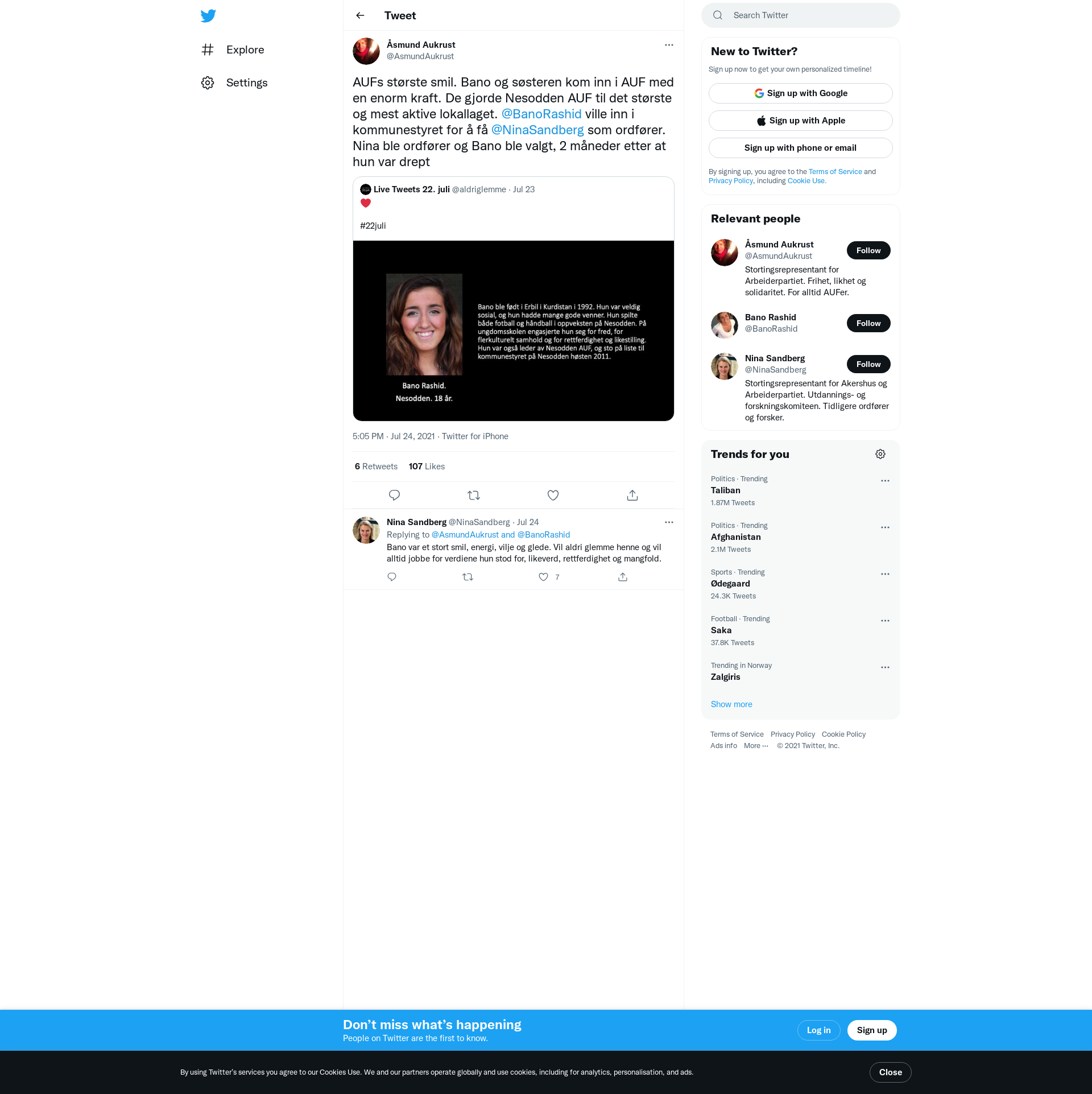Open footer Cookie Policy link

pos(843,734)
